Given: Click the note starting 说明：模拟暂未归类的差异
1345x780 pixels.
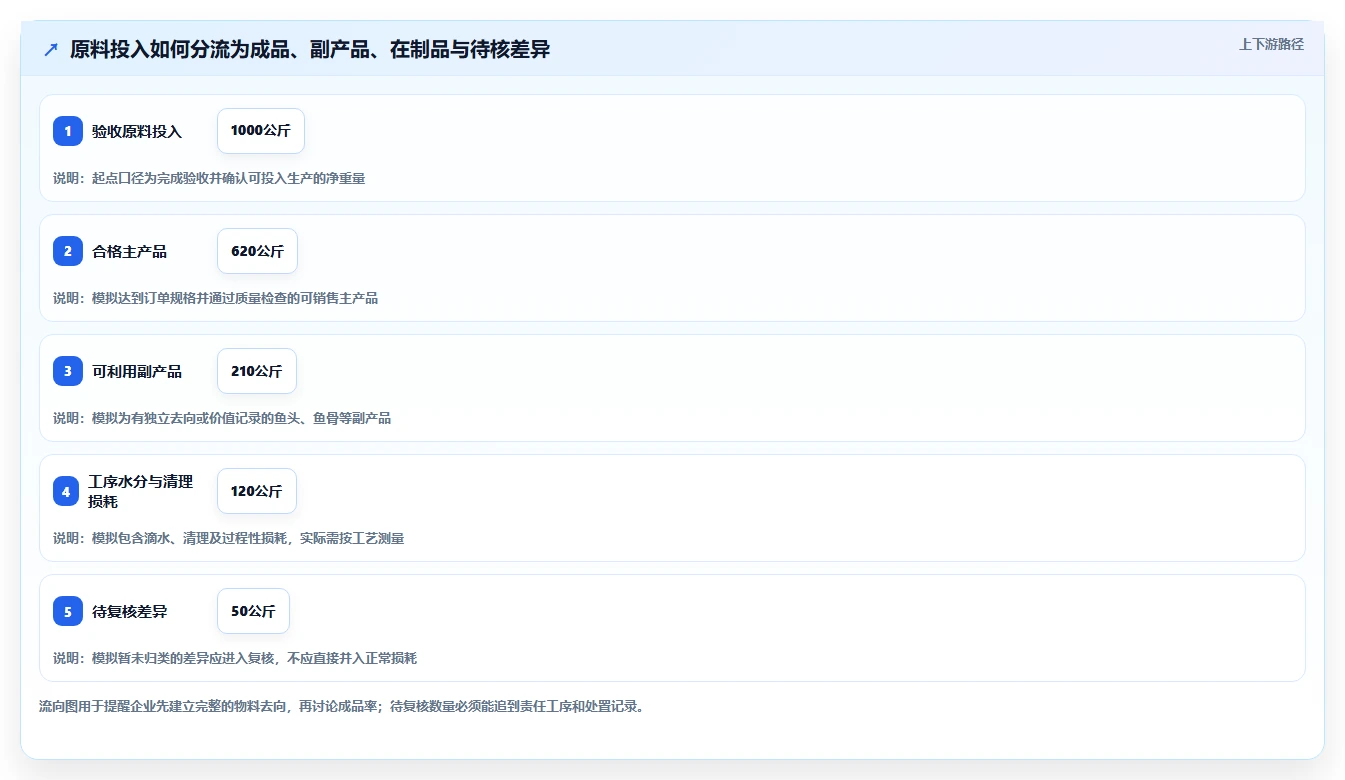Looking at the screenshot, I should 235,658.
